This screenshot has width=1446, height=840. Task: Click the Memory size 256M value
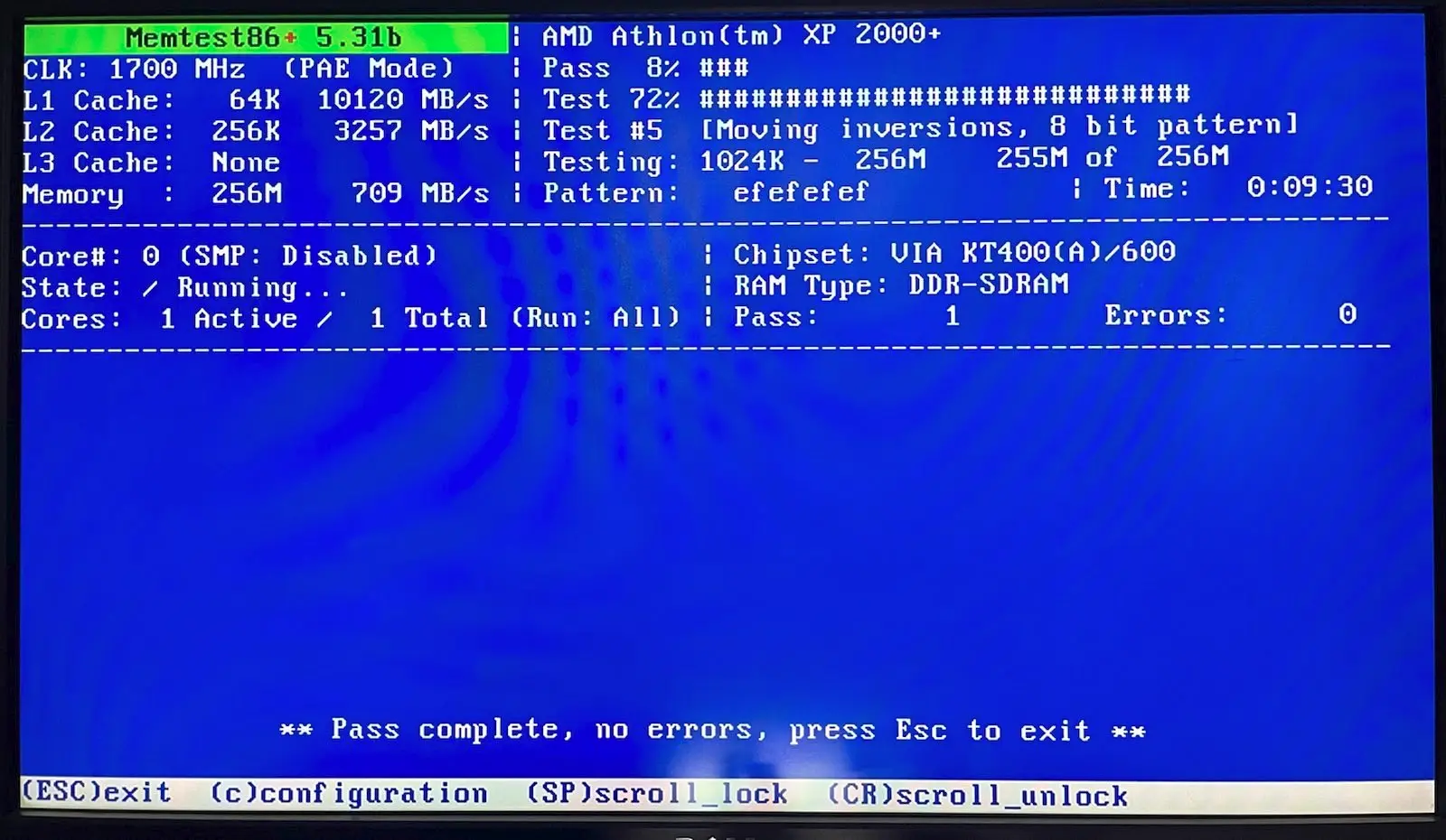point(247,193)
